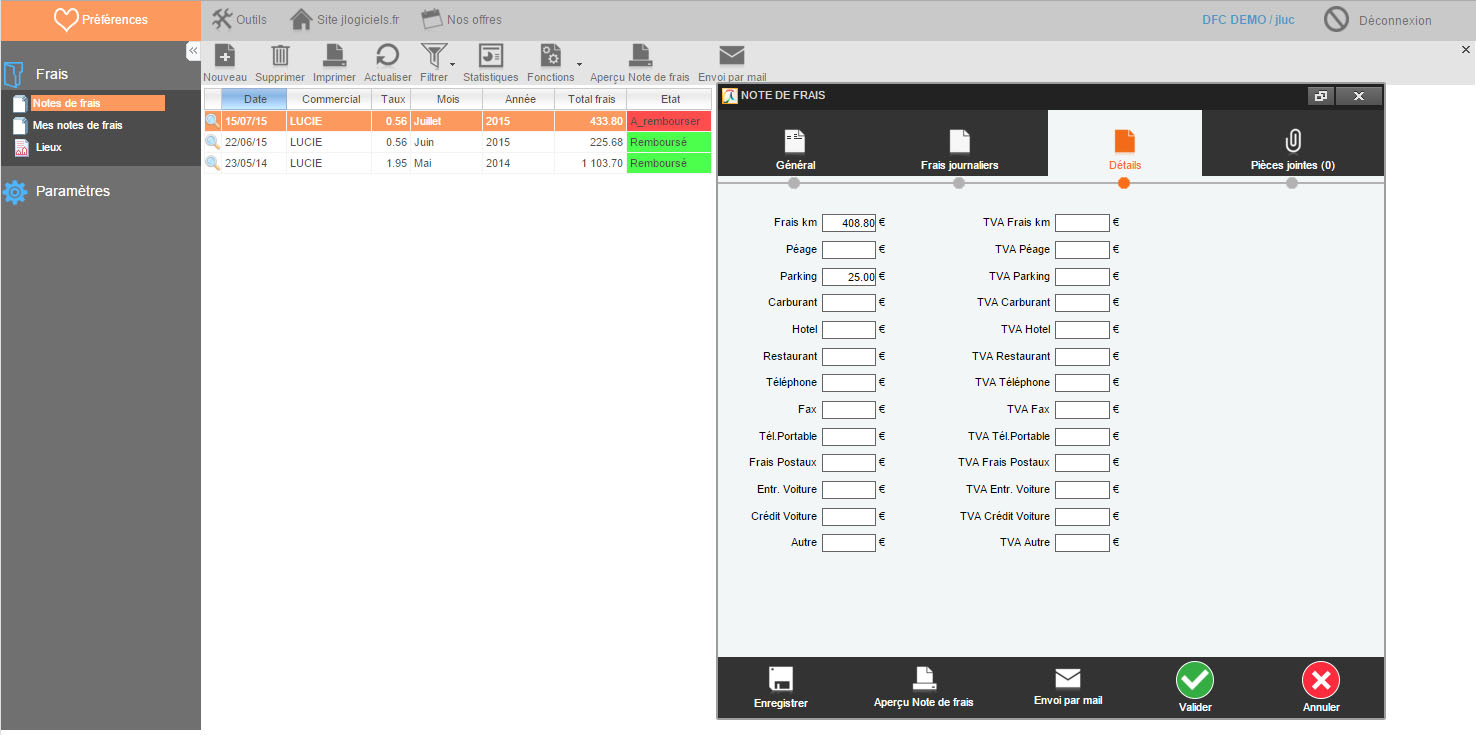Click the TVA Restaurant field
Viewport: 1476px width, 735px height.
pyautogui.click(x=1082, y=356)
